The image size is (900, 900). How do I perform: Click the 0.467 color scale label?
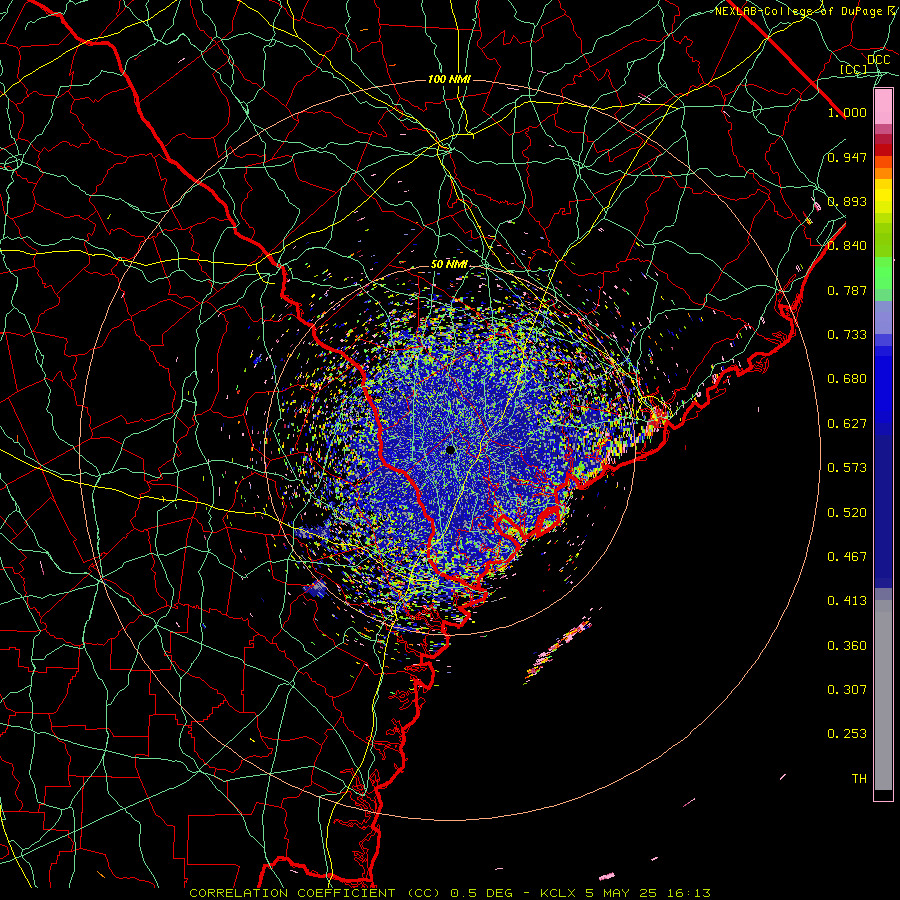pos(847,557)
